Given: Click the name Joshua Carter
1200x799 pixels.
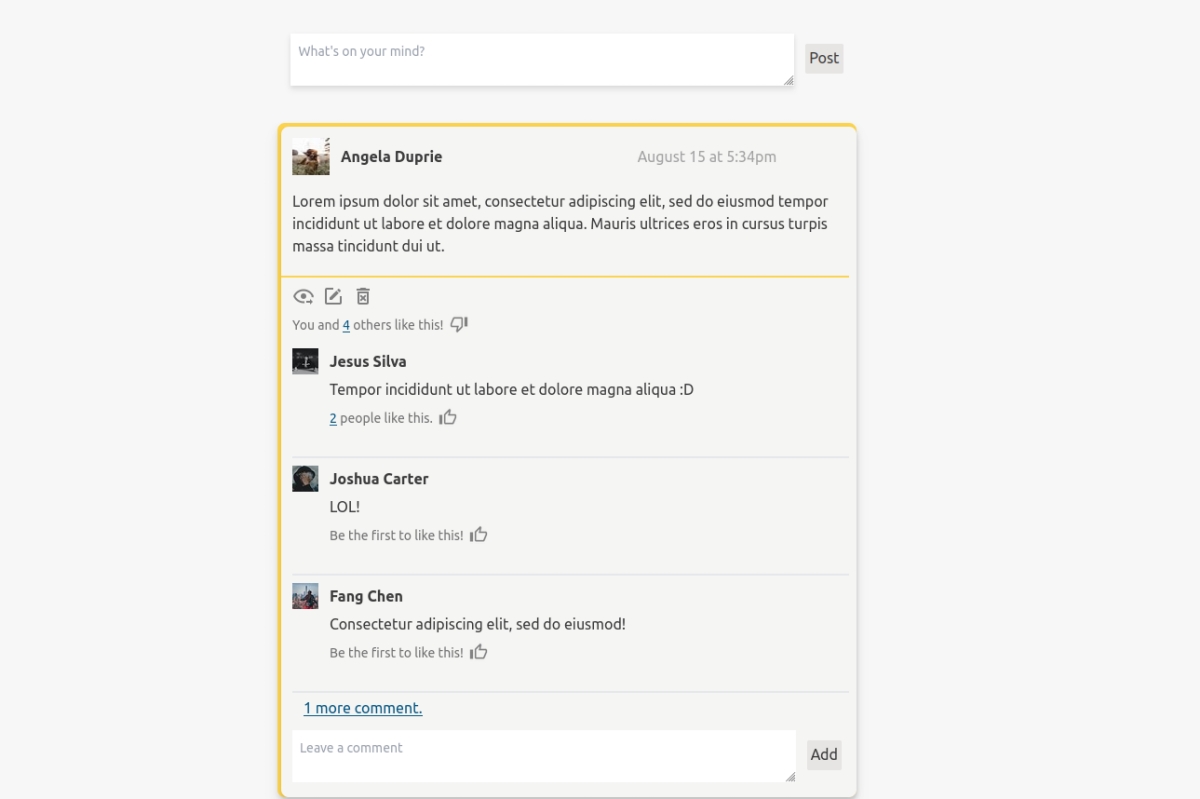Looking at the screenshot, I should point(379,479).
